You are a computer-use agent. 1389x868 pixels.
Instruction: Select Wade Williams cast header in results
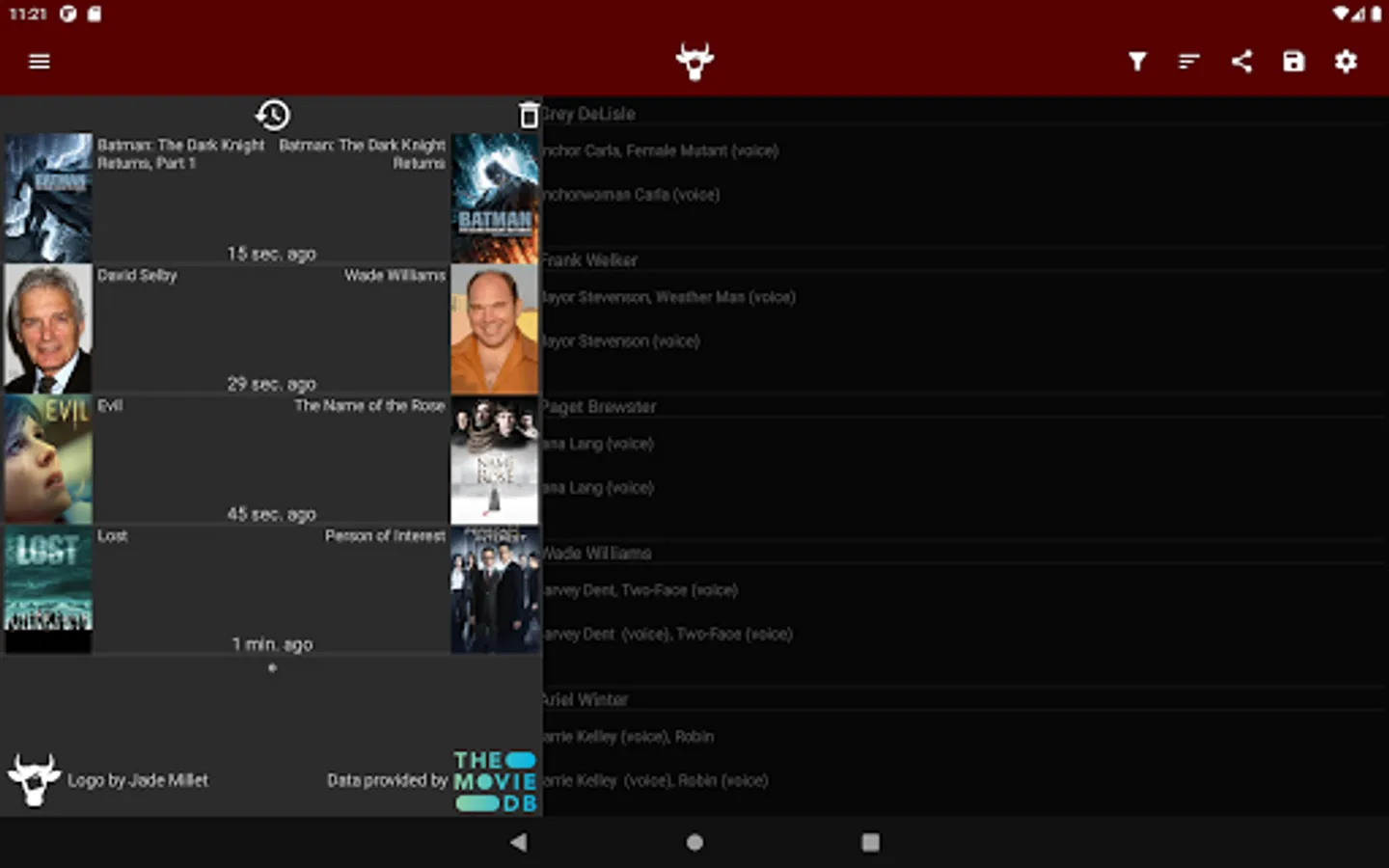pyautogui.click(x=597, y=554)
